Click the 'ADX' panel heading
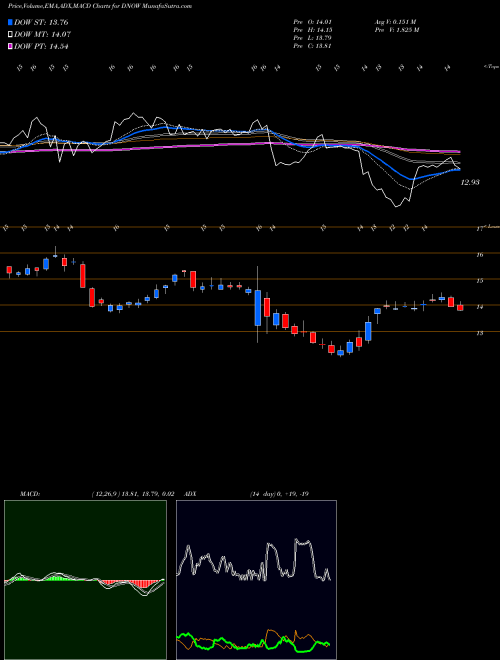 coord(190,494)
